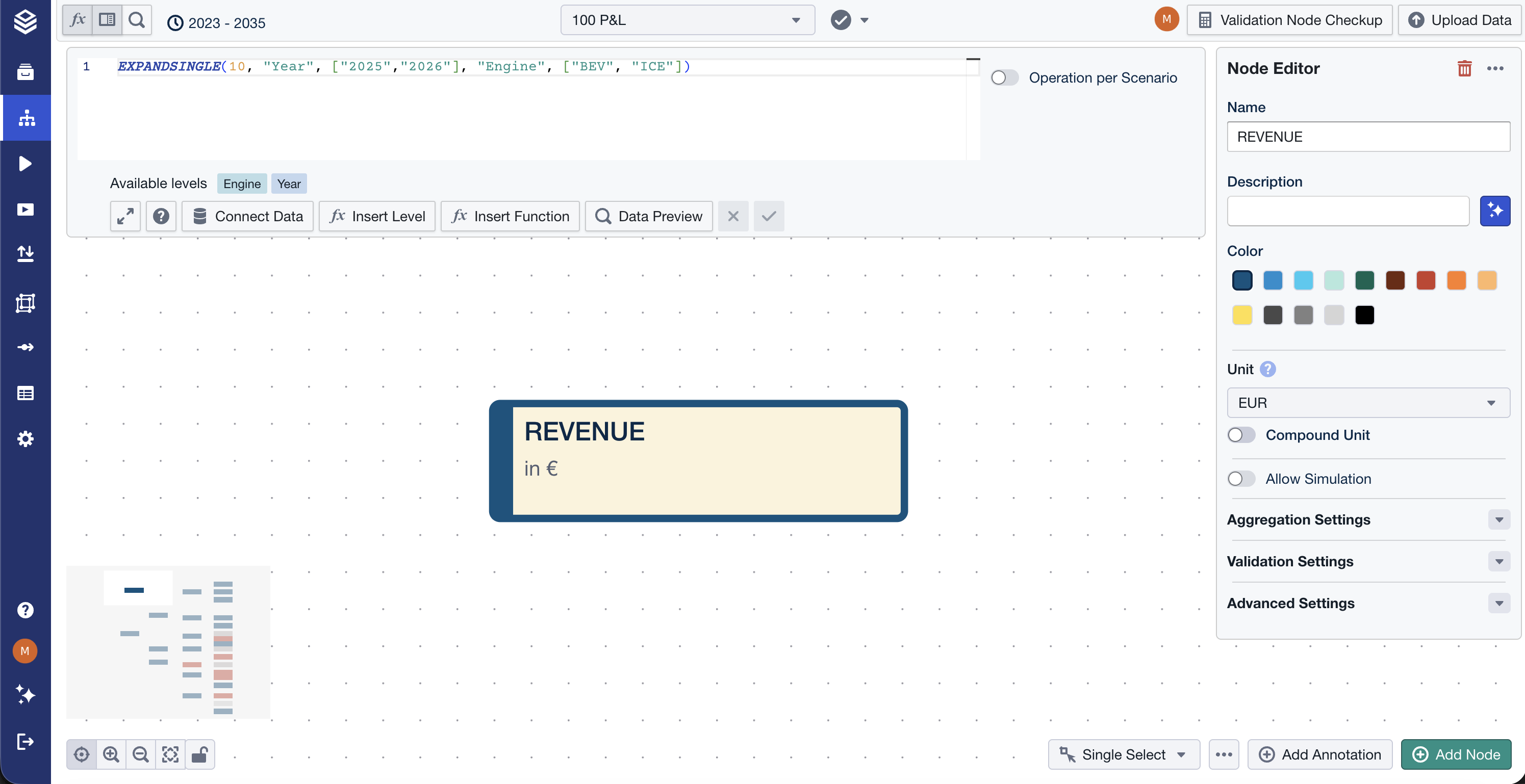Click the zoom out canvas icon
The image size is (1525, 784).
[140, 754]
